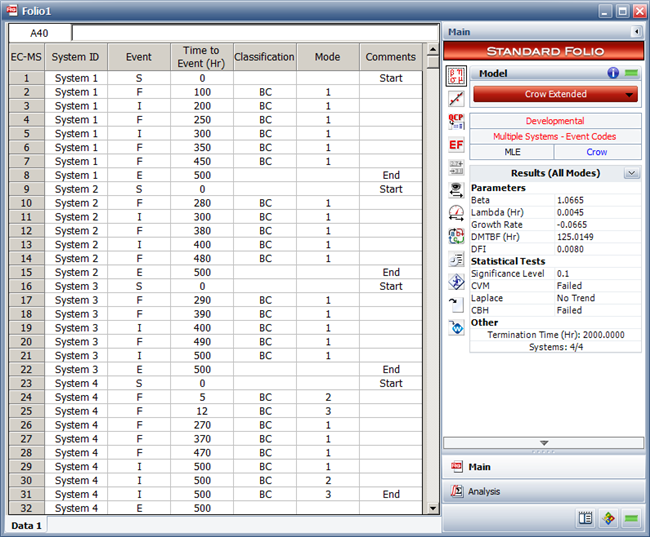Click mode cell '3' in row 31
This screenshot has height=537, width=650.
click(328, 494)
